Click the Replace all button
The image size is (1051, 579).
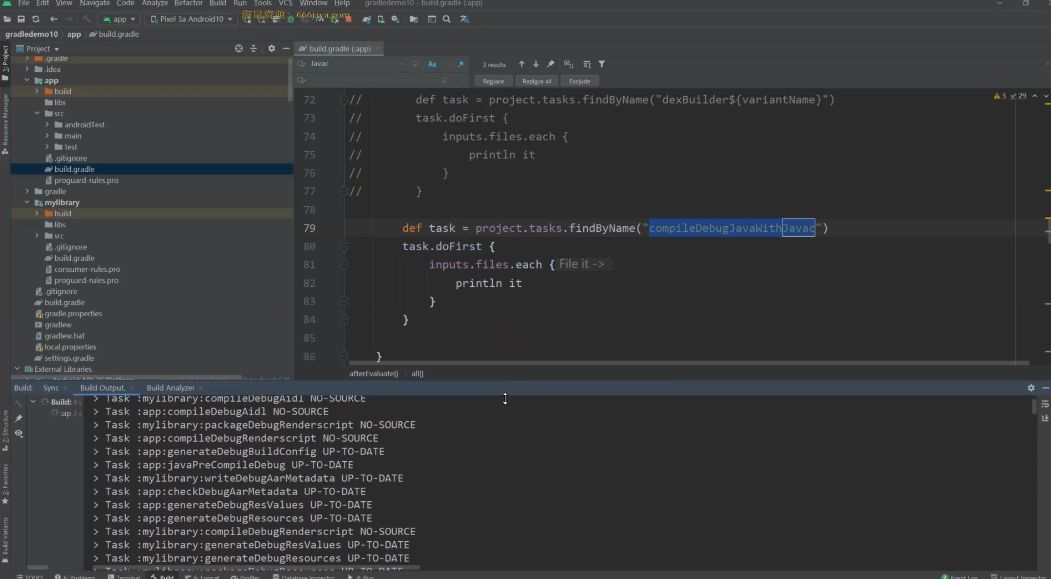[x=537, y=81]
